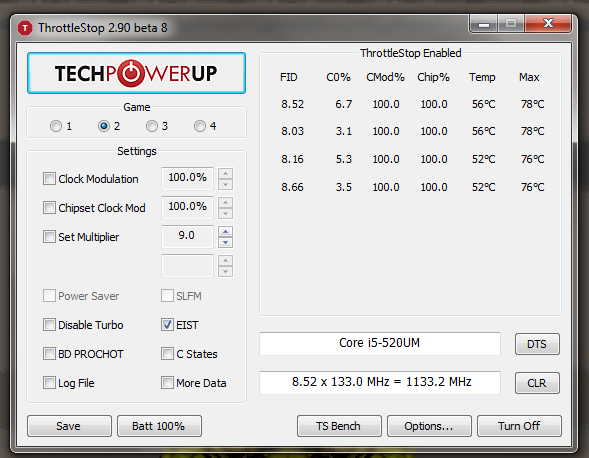Screen dimensions: 589x458
Task: Click the 8.52 x 133.0 MHz frequency readout
Action: [380, 382]
